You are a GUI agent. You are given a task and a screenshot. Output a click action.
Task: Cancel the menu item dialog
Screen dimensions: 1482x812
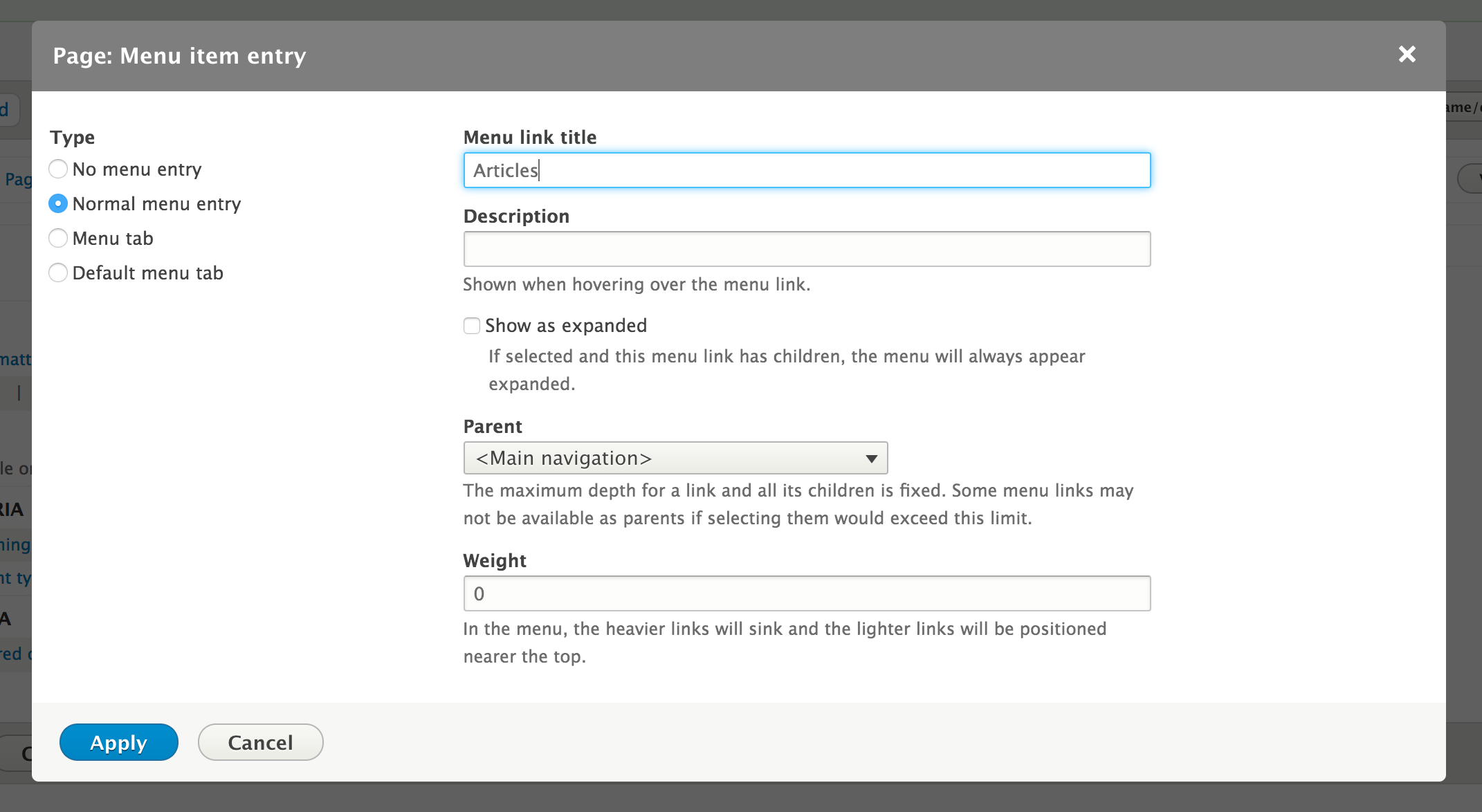tap(260, 742)
